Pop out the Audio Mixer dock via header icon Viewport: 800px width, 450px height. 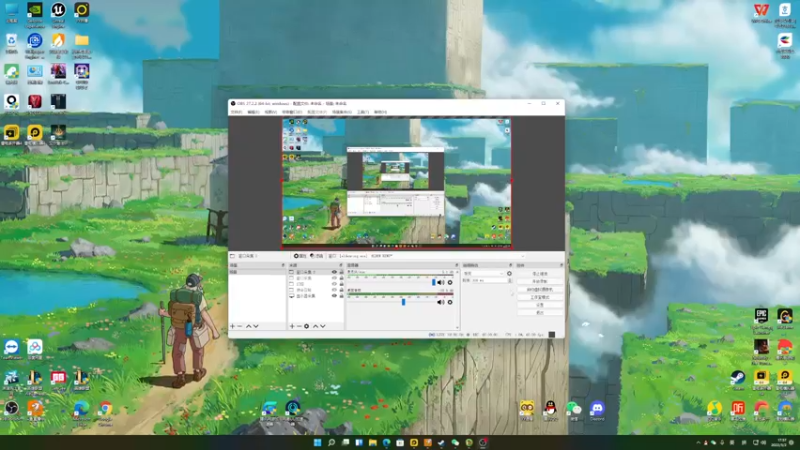[457, 265]
